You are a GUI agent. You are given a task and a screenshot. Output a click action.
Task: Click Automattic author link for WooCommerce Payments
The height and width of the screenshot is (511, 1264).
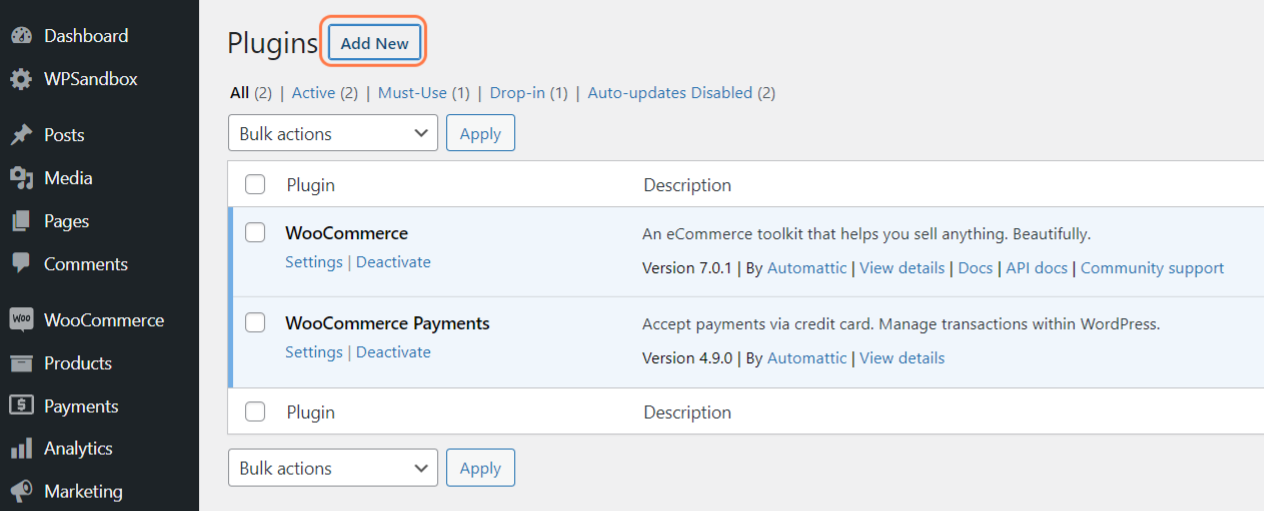[807, 358]
